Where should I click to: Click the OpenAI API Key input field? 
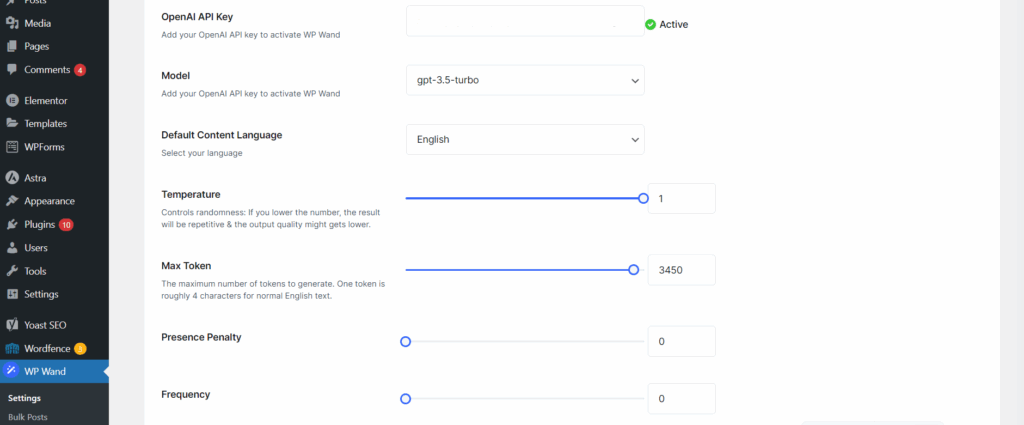[x=525, y=21]
